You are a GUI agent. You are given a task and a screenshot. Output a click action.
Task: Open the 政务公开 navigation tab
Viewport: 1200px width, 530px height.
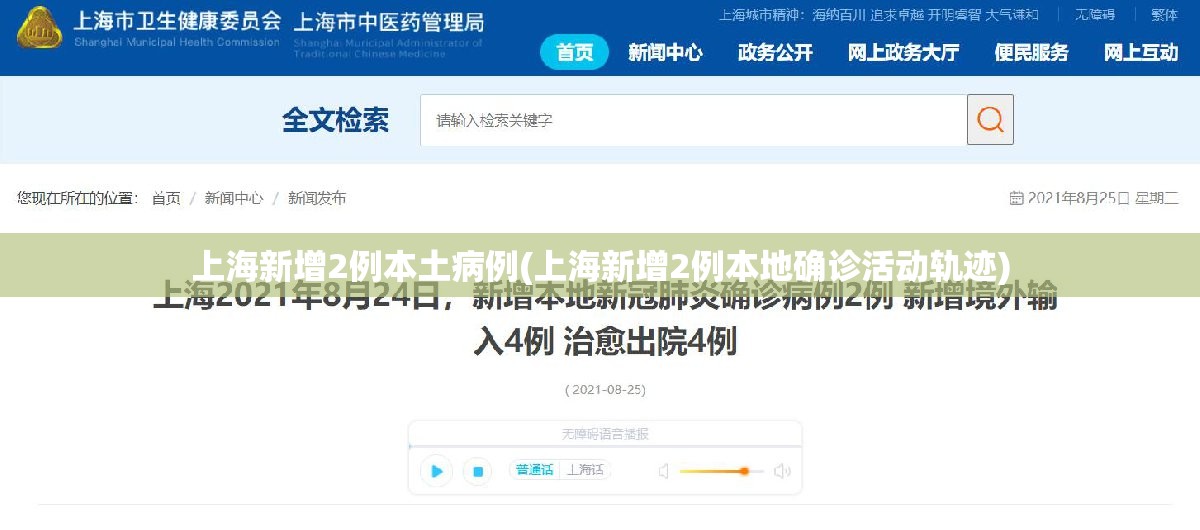pos(775,52)
